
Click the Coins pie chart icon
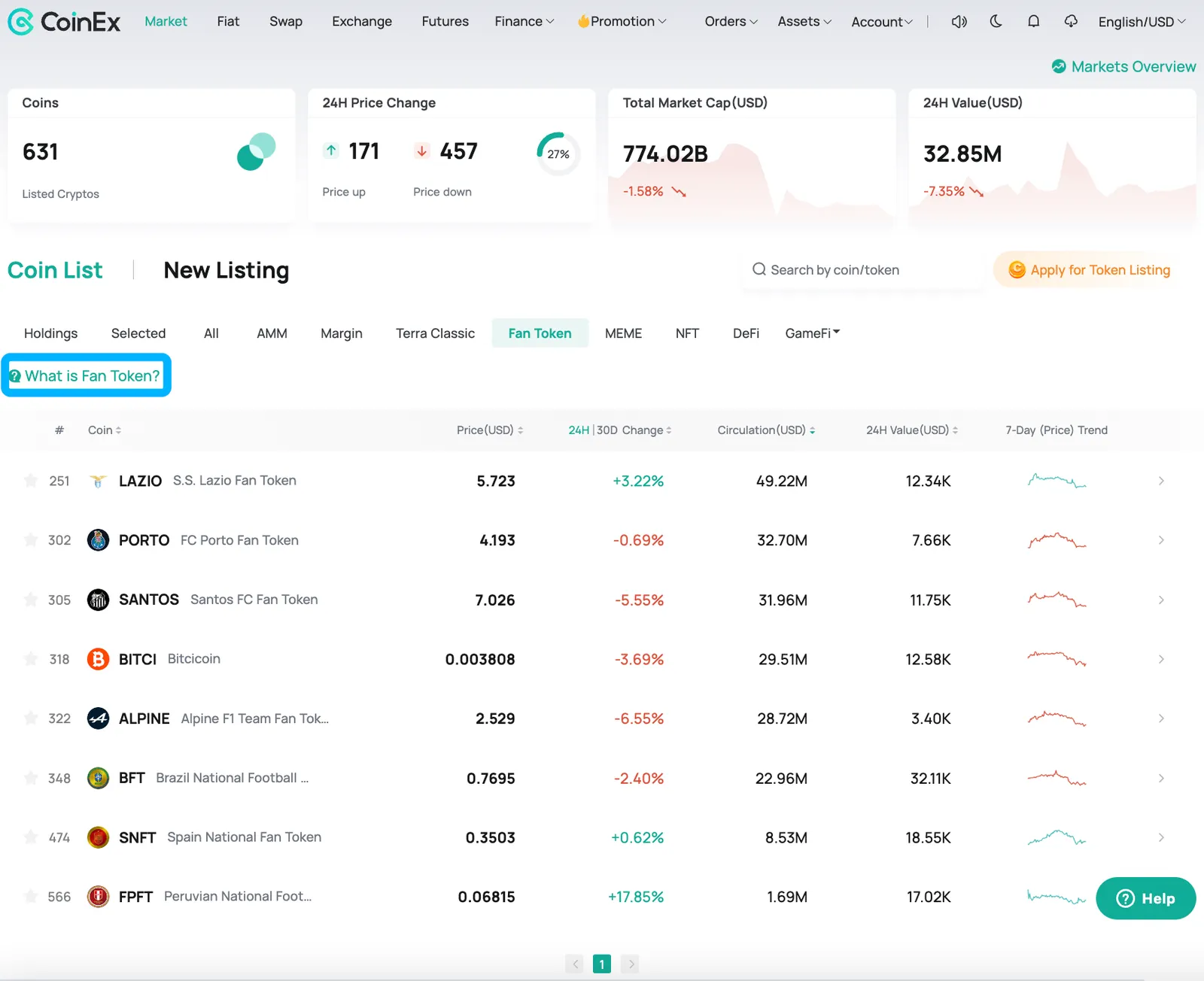coord(257,151)
